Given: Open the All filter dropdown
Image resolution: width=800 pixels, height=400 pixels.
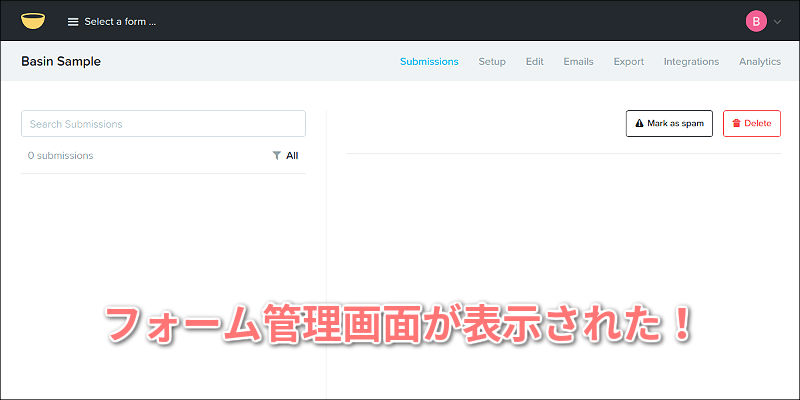Looking at the screenshot, I should (286, 156).
